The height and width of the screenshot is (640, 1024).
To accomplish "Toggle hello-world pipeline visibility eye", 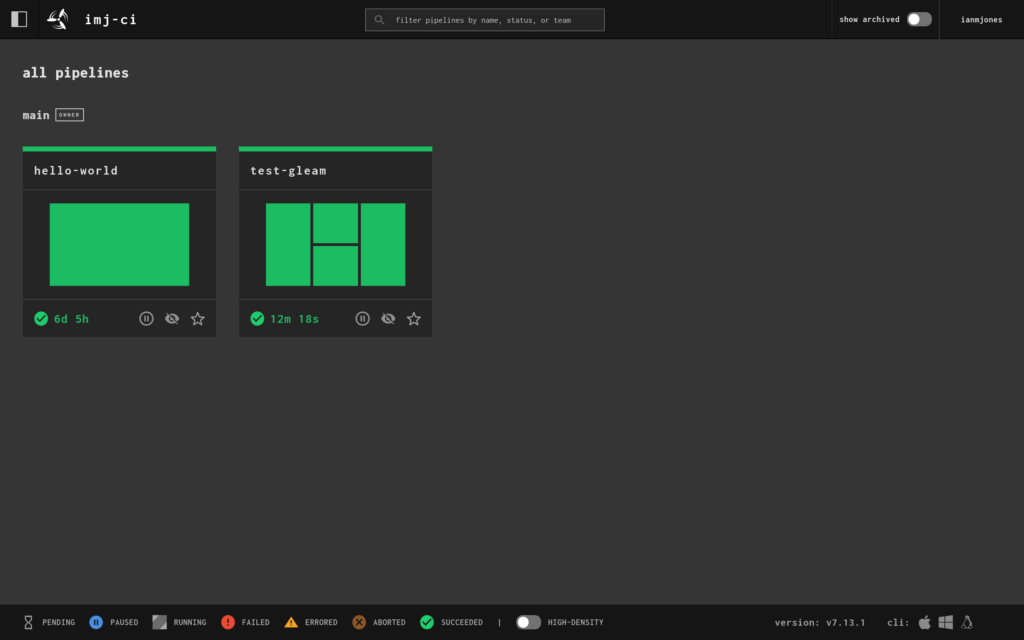I will 172,319.
